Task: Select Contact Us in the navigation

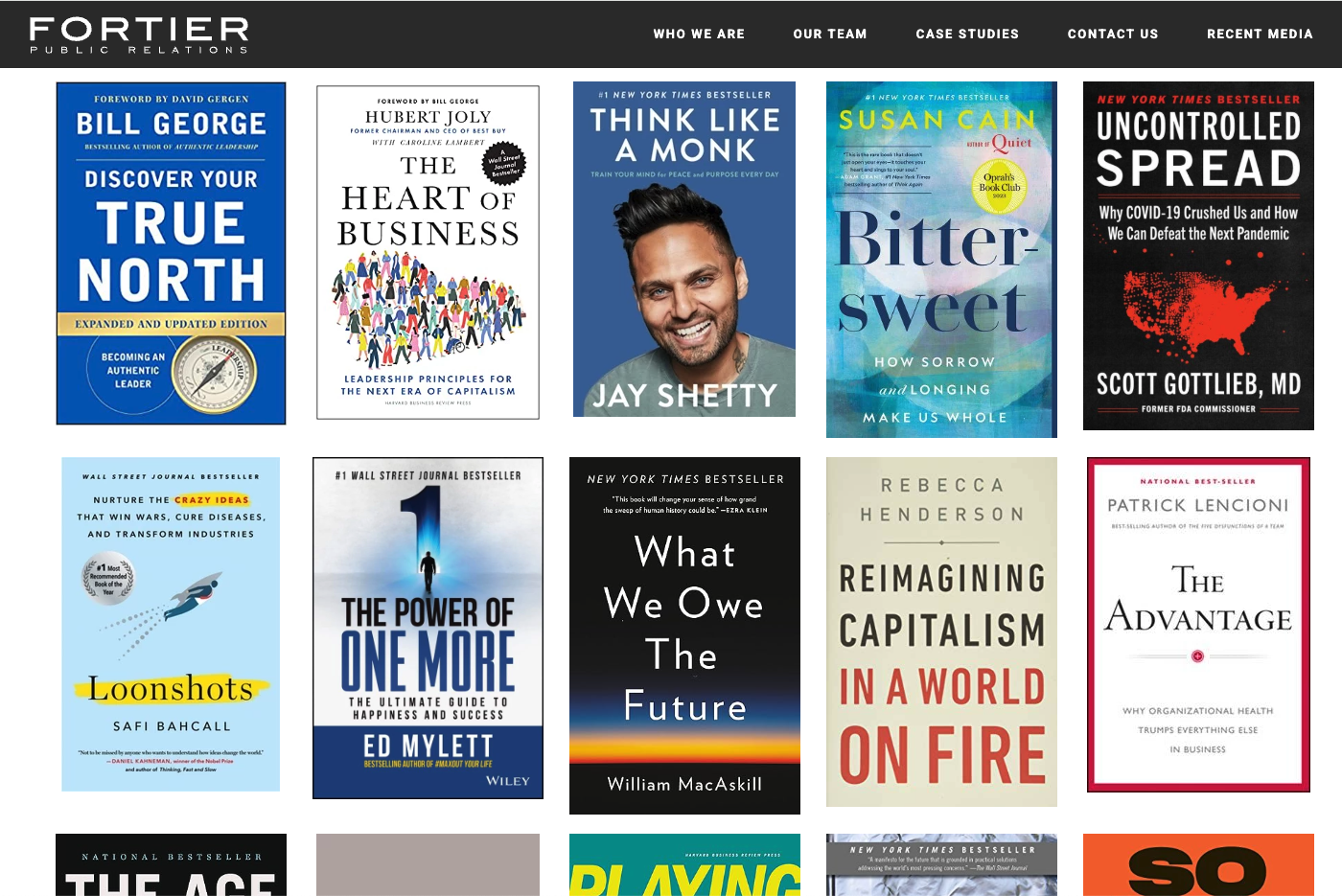Action: point(1113,34)
